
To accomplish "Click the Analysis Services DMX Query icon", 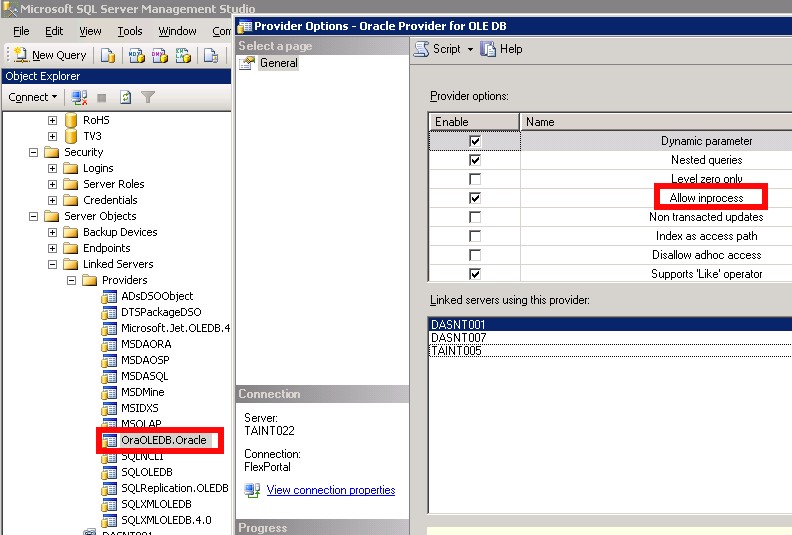I will (160, 55).
